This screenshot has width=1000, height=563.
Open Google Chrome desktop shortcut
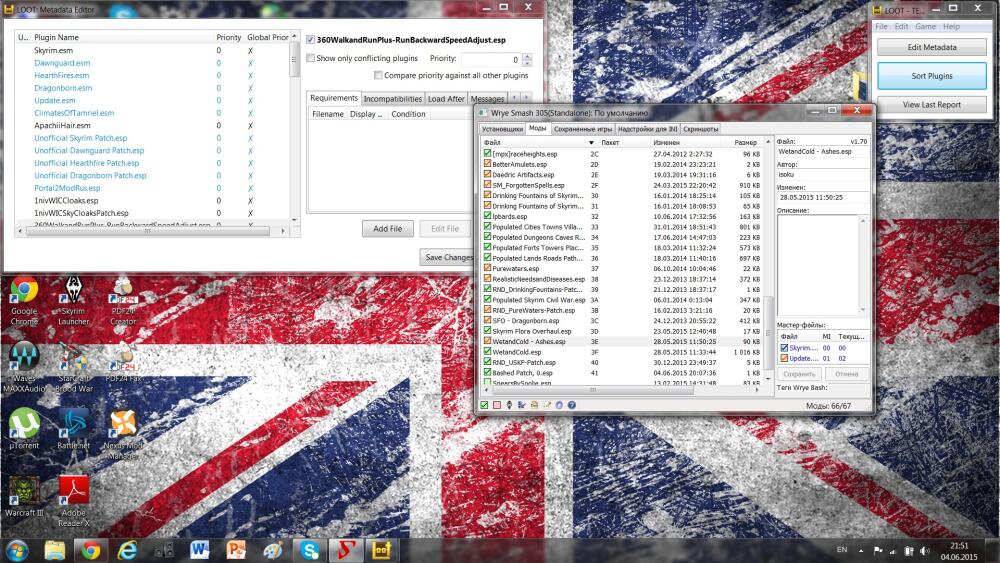(24, 301)
